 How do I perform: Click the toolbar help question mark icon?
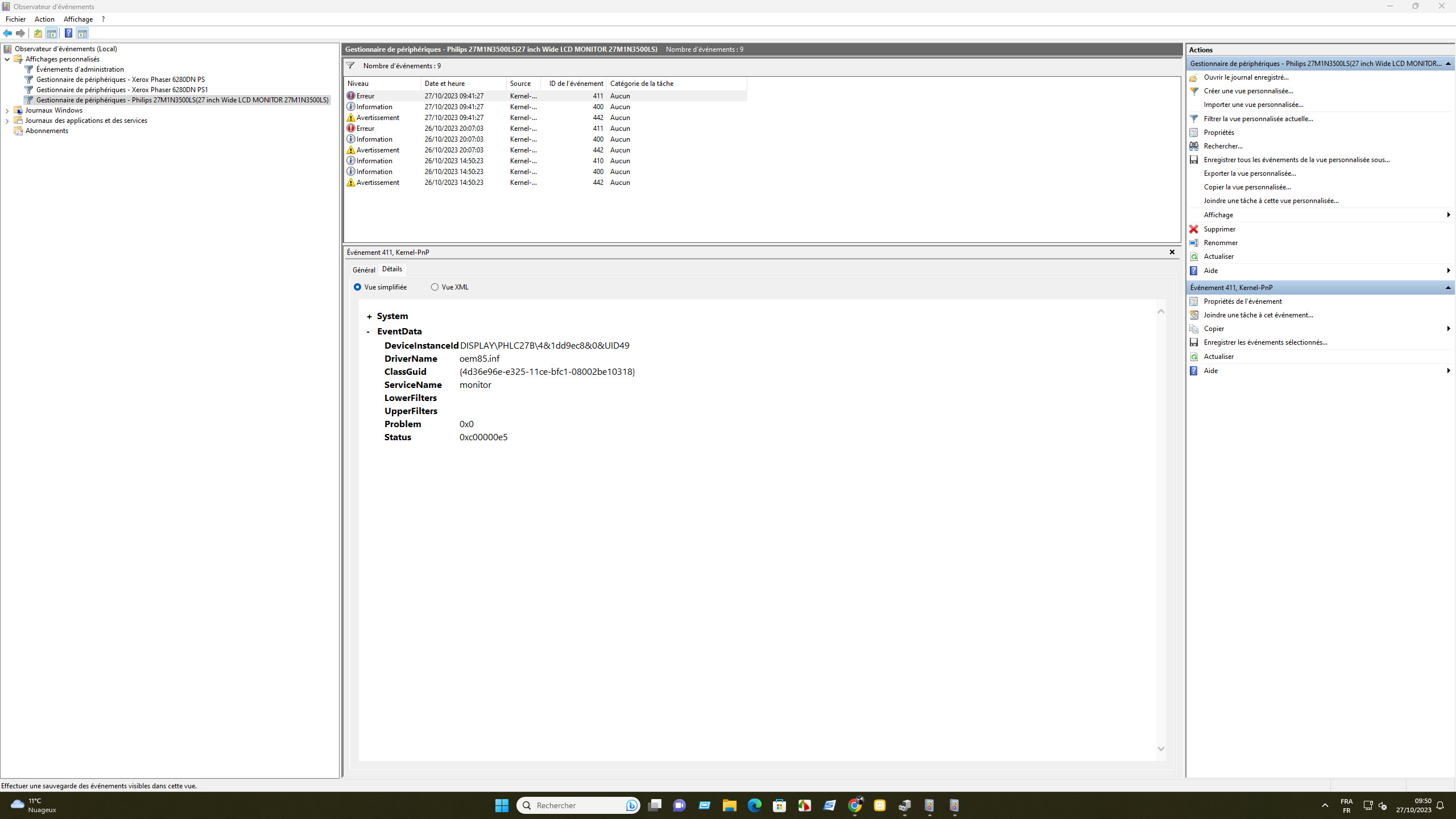click(68, 33)
